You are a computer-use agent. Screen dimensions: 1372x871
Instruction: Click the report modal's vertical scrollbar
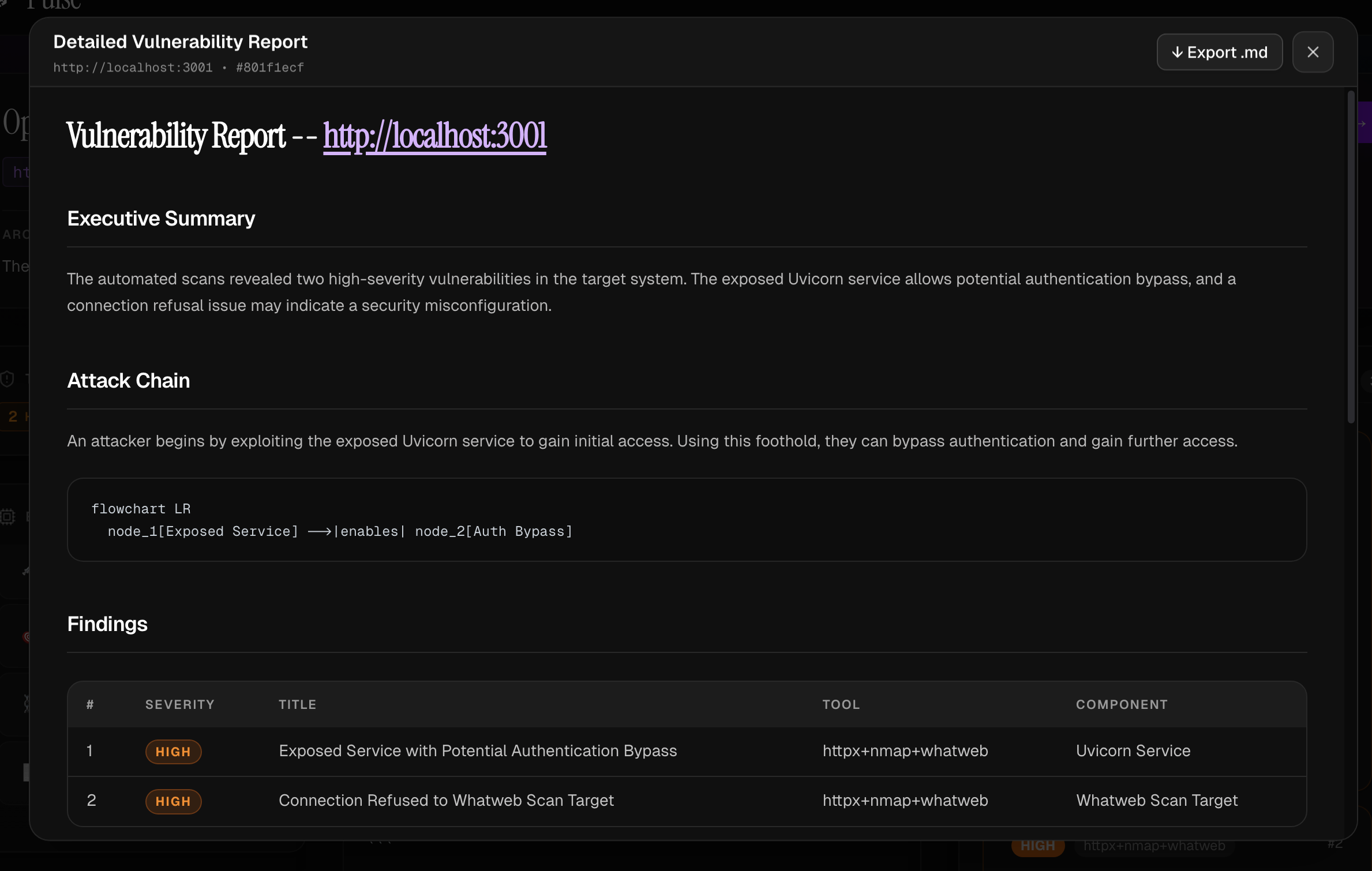pyautogui.click(x=1351, y=257)
